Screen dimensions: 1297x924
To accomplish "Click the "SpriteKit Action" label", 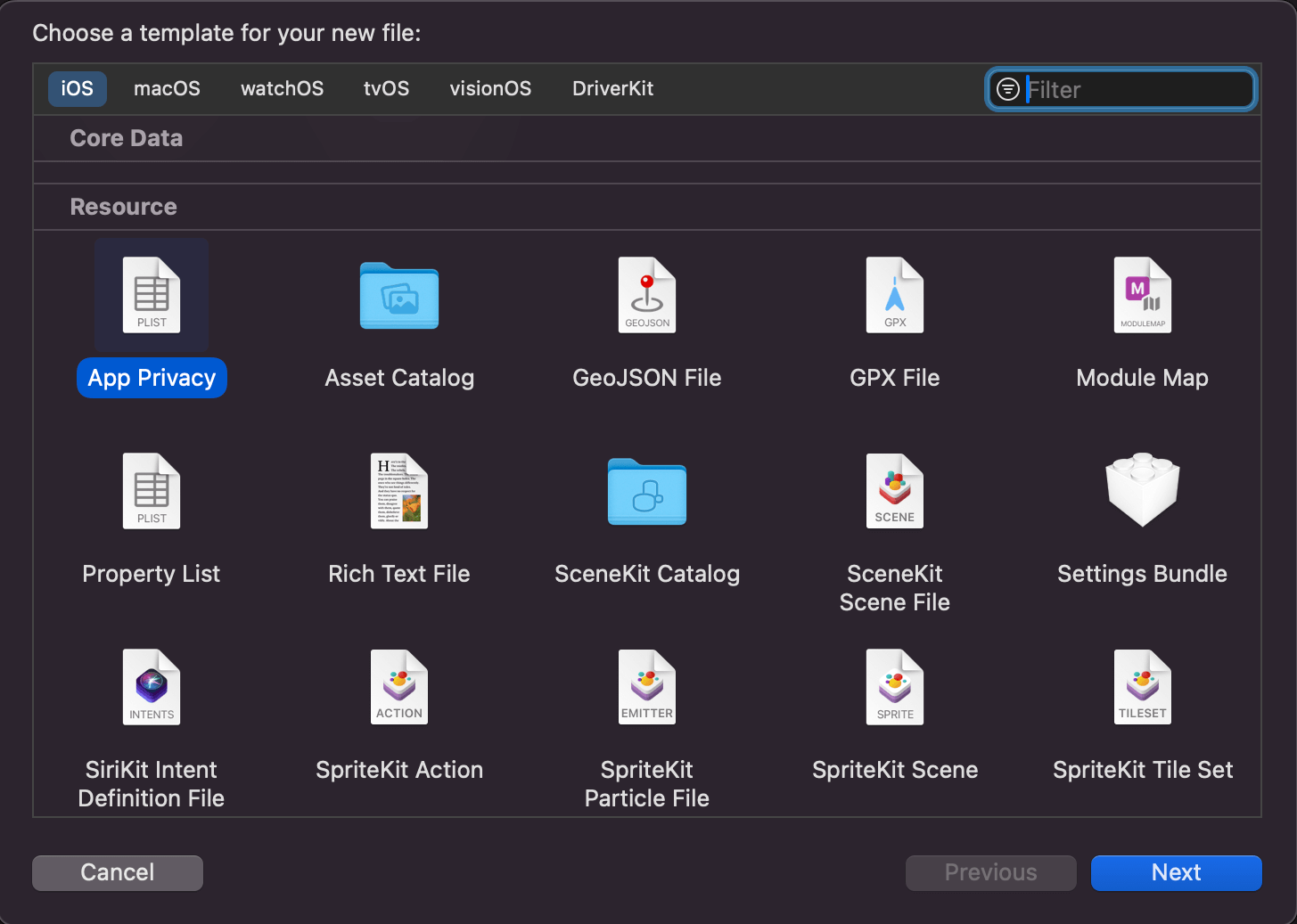I will (399, 770).
